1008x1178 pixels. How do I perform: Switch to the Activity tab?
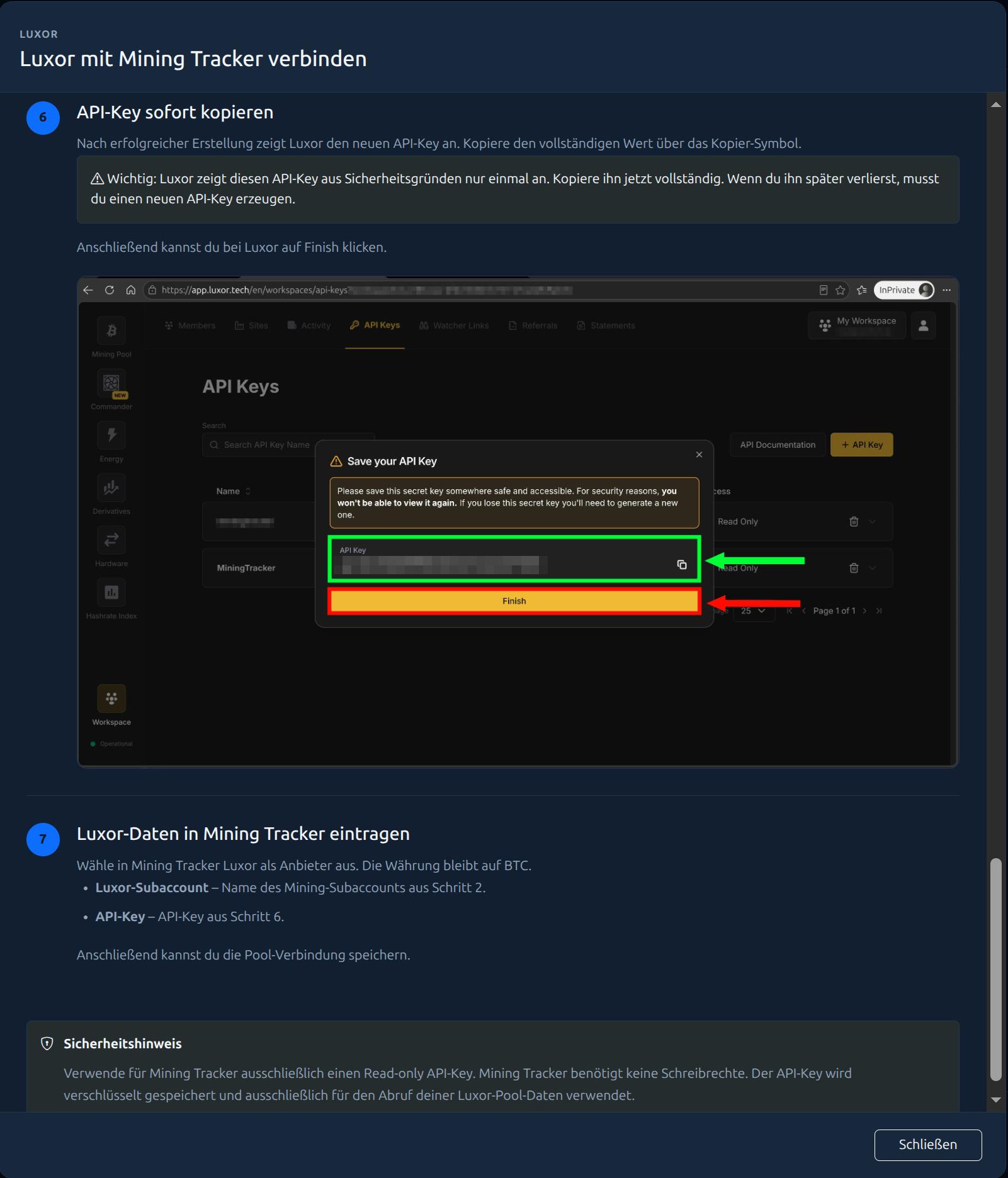(x=309, y=326)
